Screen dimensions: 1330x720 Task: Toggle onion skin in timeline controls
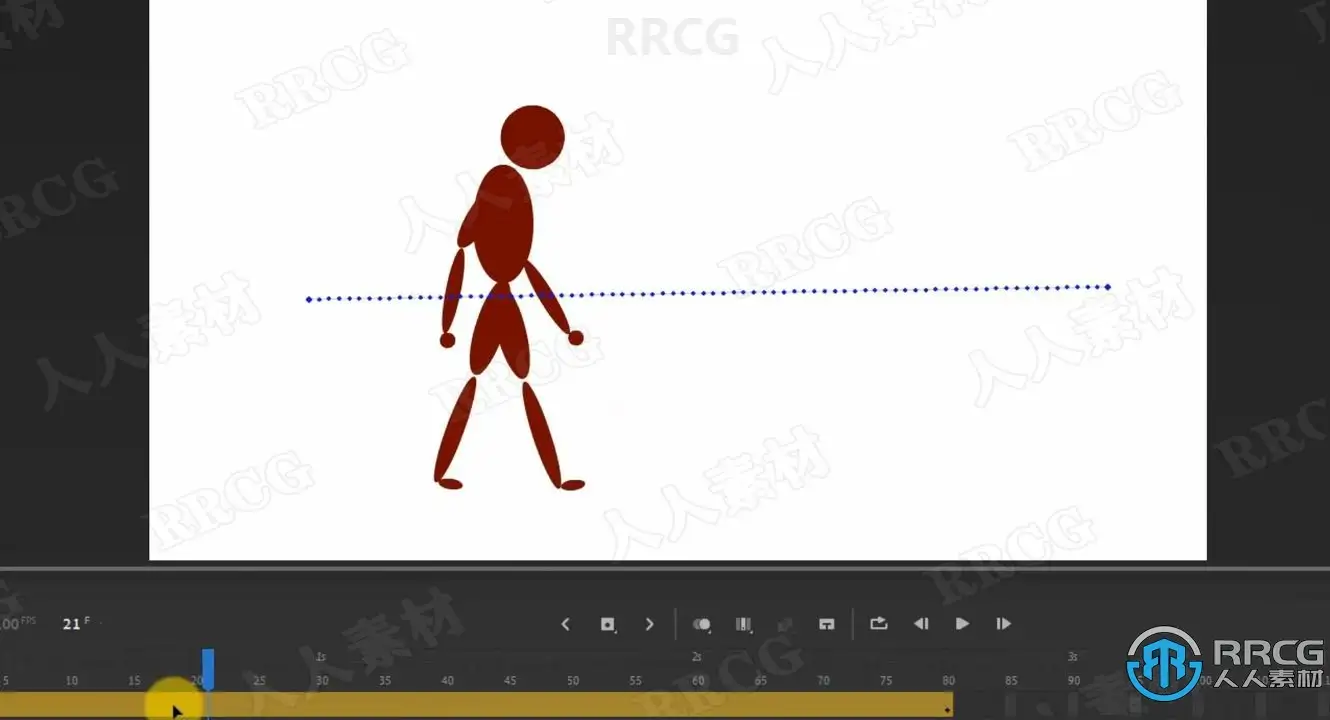coord(702,624)
